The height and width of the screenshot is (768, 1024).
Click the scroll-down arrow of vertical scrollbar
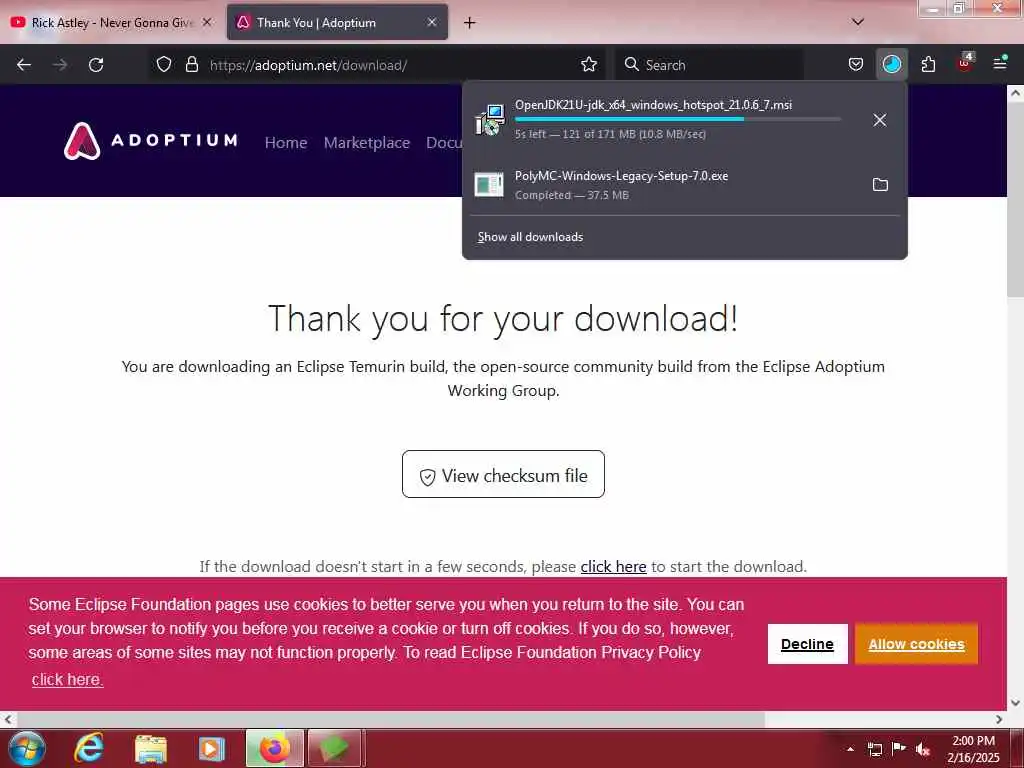pyautogui.click(x=1015, y=703)
